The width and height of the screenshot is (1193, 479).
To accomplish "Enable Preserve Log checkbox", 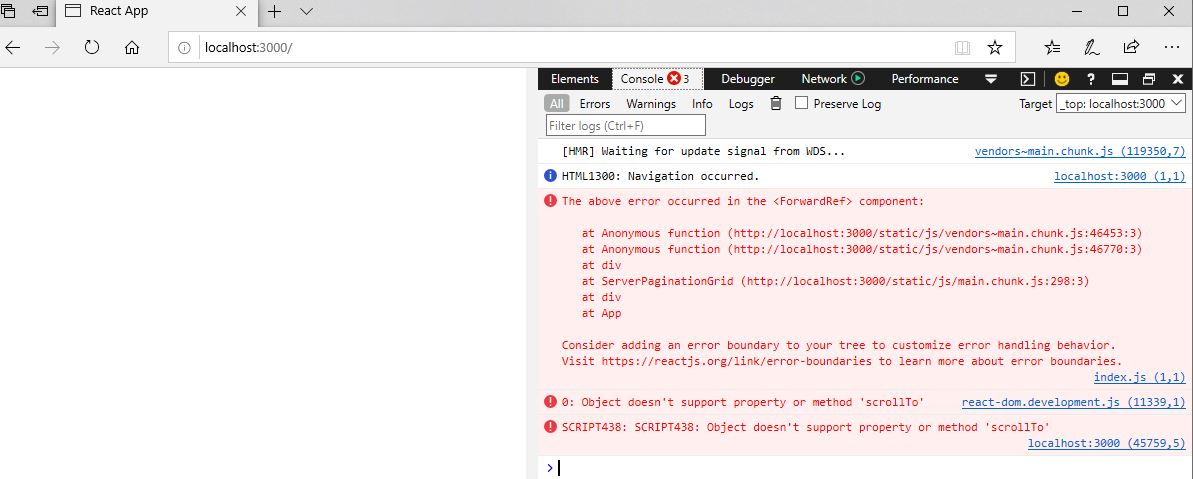I will pyautogui.click(x=801, y=103).
